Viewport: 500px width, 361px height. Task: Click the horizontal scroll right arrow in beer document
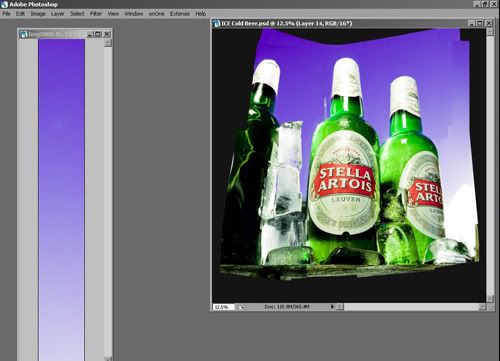[x=482, y=307]
